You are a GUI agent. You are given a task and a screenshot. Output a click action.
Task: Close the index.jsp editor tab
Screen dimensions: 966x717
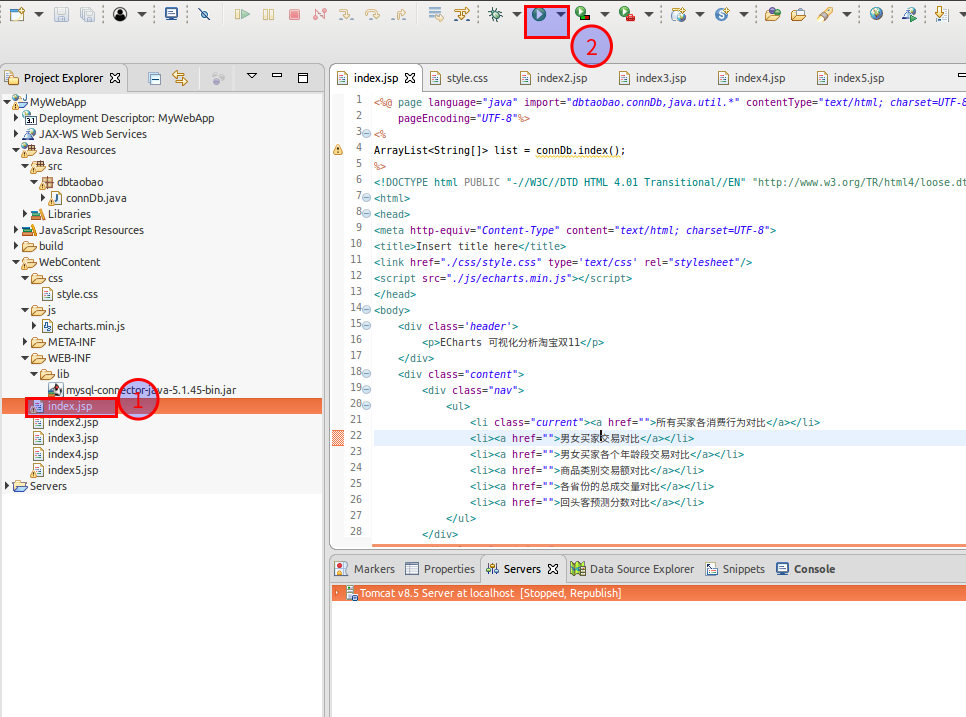(410, 78)
